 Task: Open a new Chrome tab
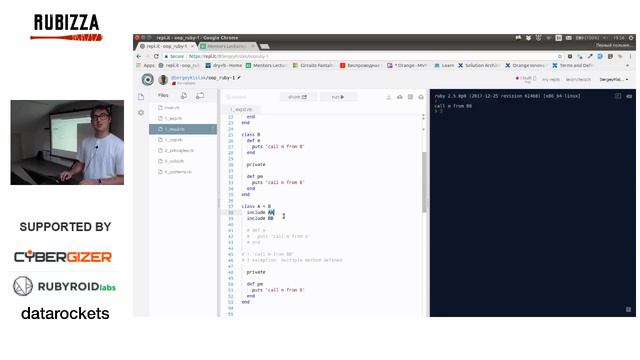coord(265,46)
